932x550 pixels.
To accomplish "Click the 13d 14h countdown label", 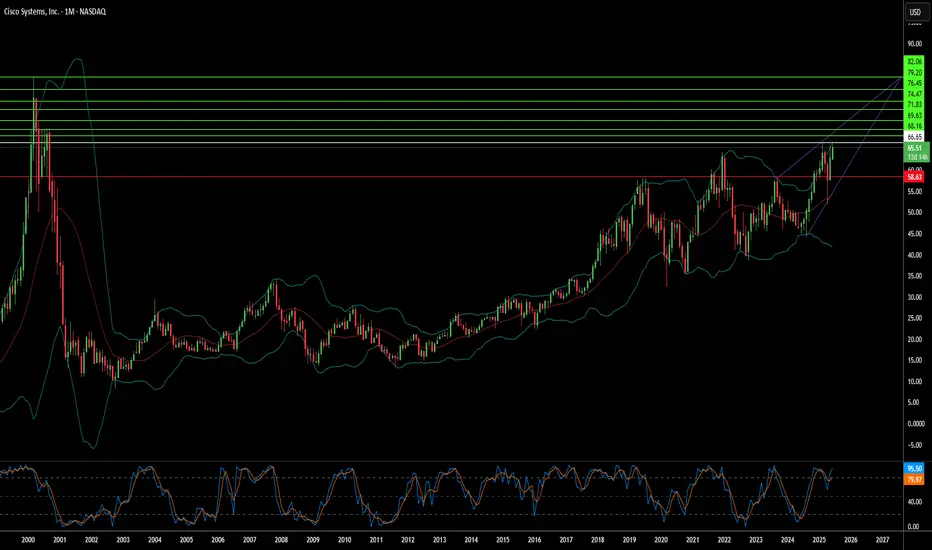I will click(917, 157).
